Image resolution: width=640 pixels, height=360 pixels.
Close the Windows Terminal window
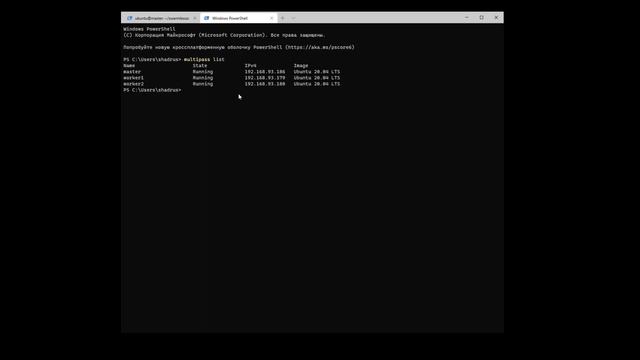tap(496, 18)
